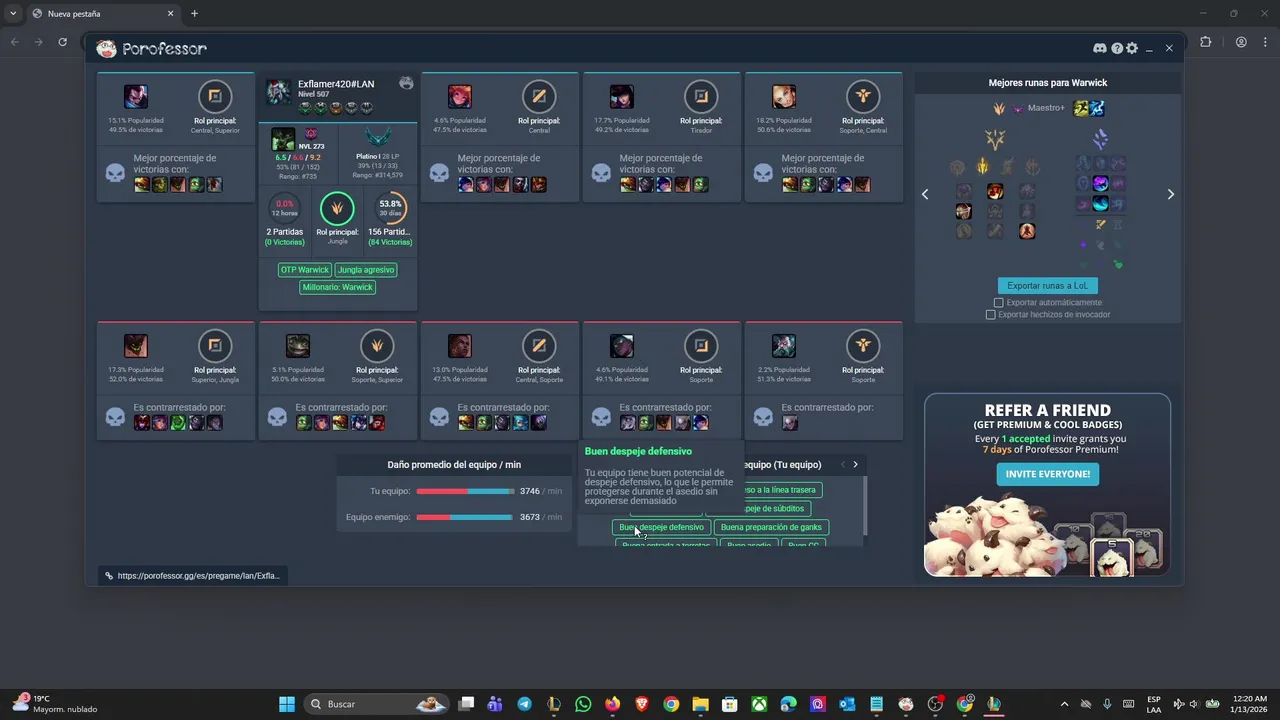Open the Discord icon in Porofessor header
This screenshot has height=720, width=1280.
coord(1100,48)
